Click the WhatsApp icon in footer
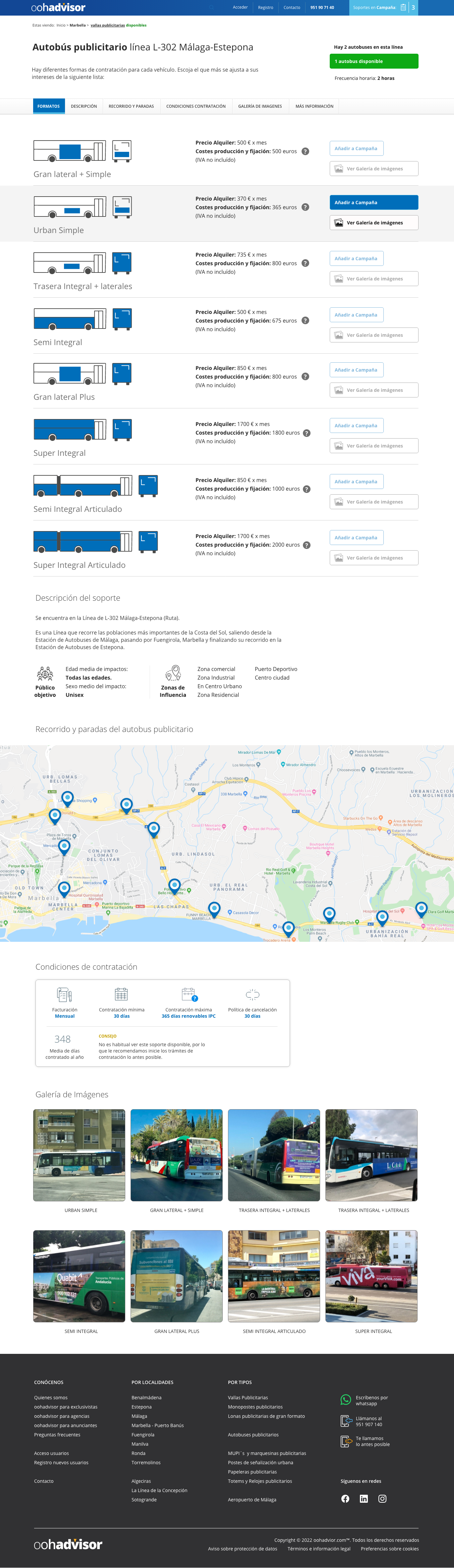 [346, 1400]
